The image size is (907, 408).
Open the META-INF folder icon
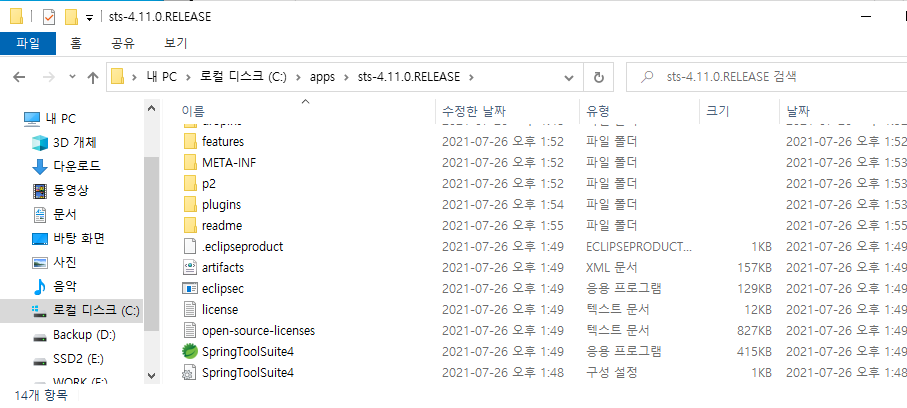click(x=190, y=163)
